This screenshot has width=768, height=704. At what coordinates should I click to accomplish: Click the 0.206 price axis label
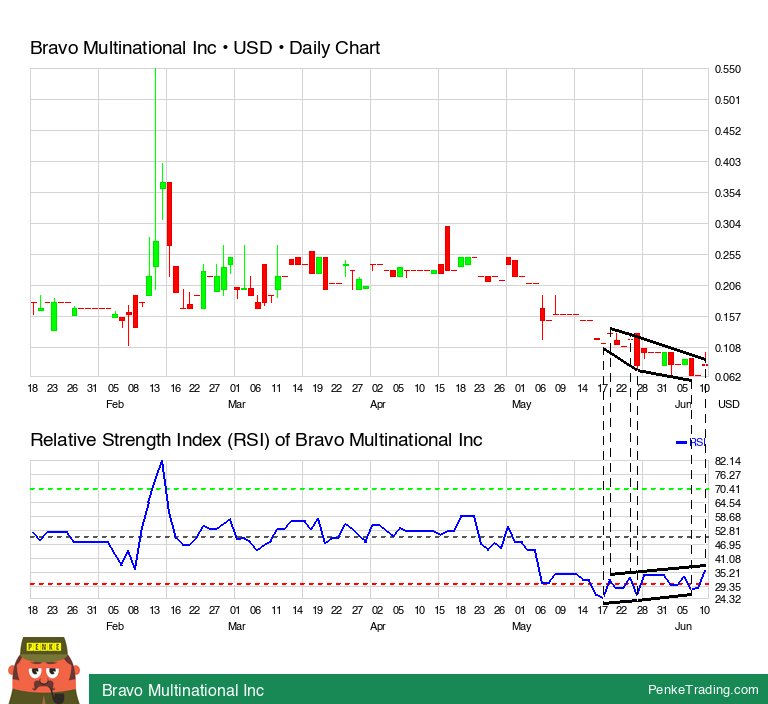(x=728, y=286)
